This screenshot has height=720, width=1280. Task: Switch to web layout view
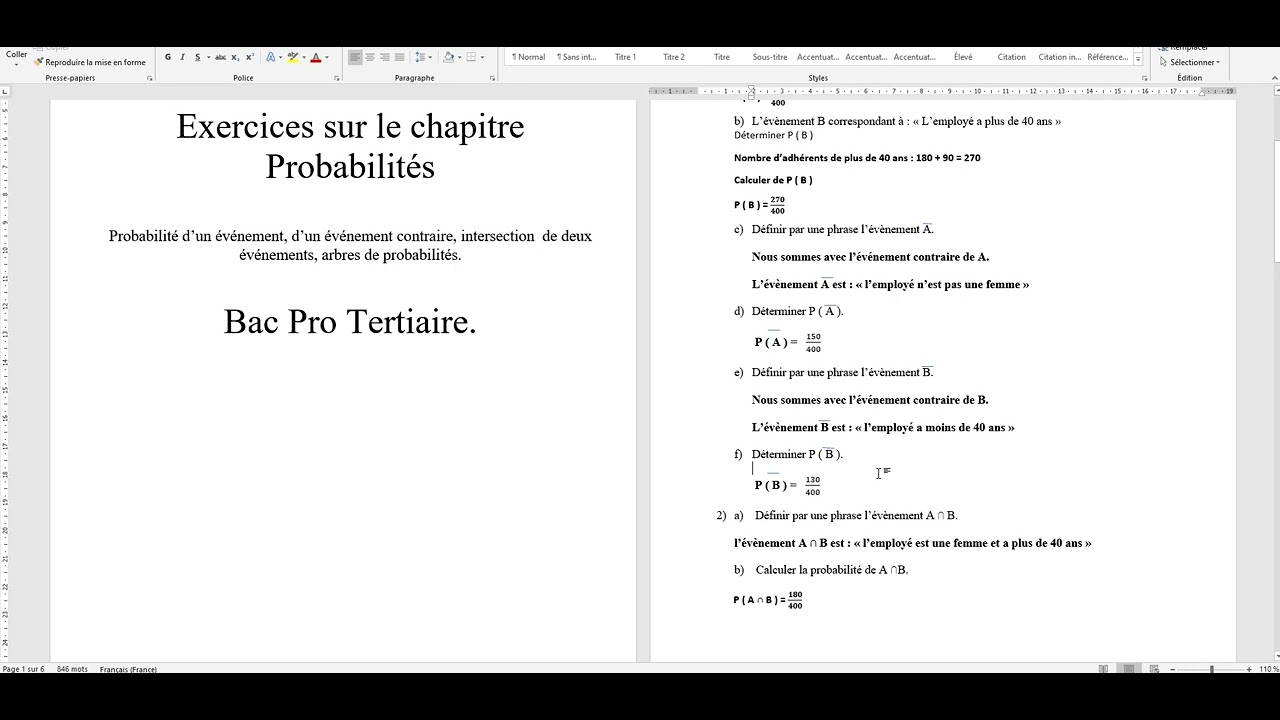[x=1154, y=669]
